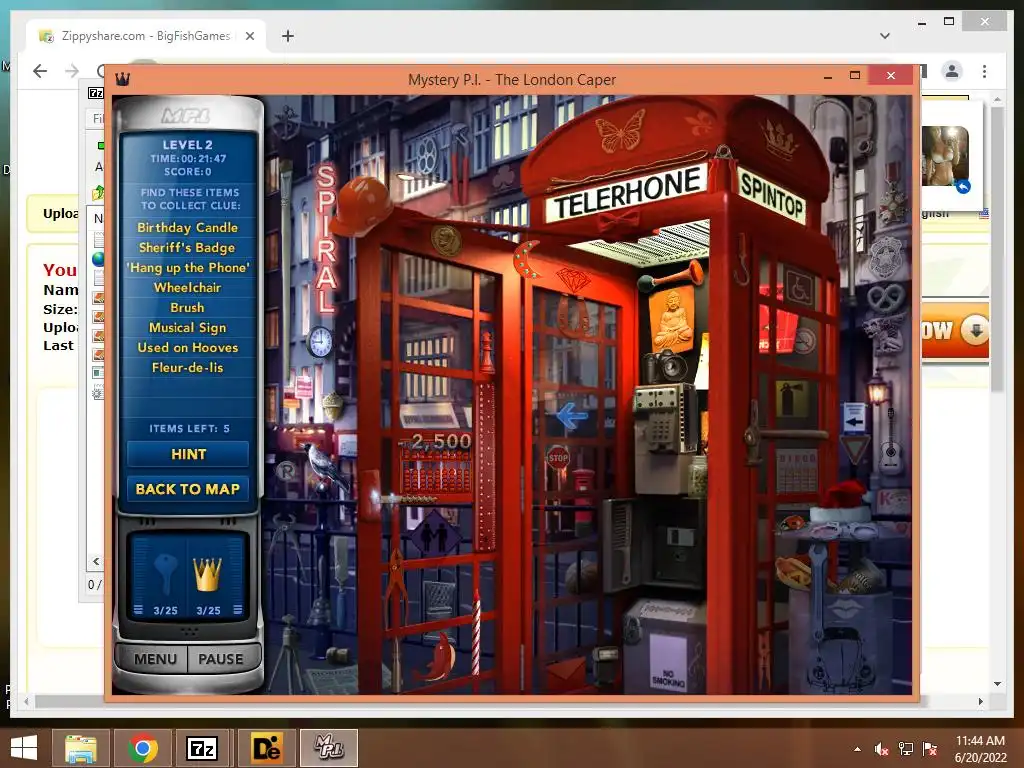Select the pocket watch clock on street
The height and width of the screenshot is (768, 1024).
pyautogui.click(x=320, y=340)
